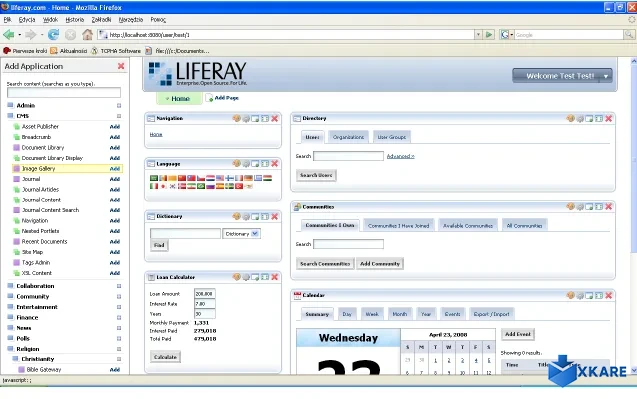Click the dictionary Find button
The image size is (637, 399).
point(159,245)
